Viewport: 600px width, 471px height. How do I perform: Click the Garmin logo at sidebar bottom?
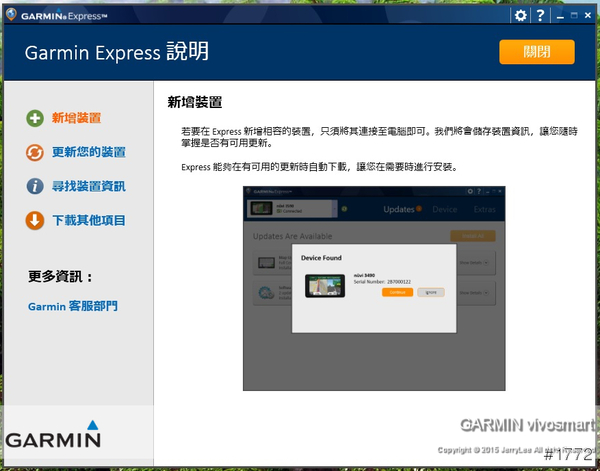click(x=53, y=434)
